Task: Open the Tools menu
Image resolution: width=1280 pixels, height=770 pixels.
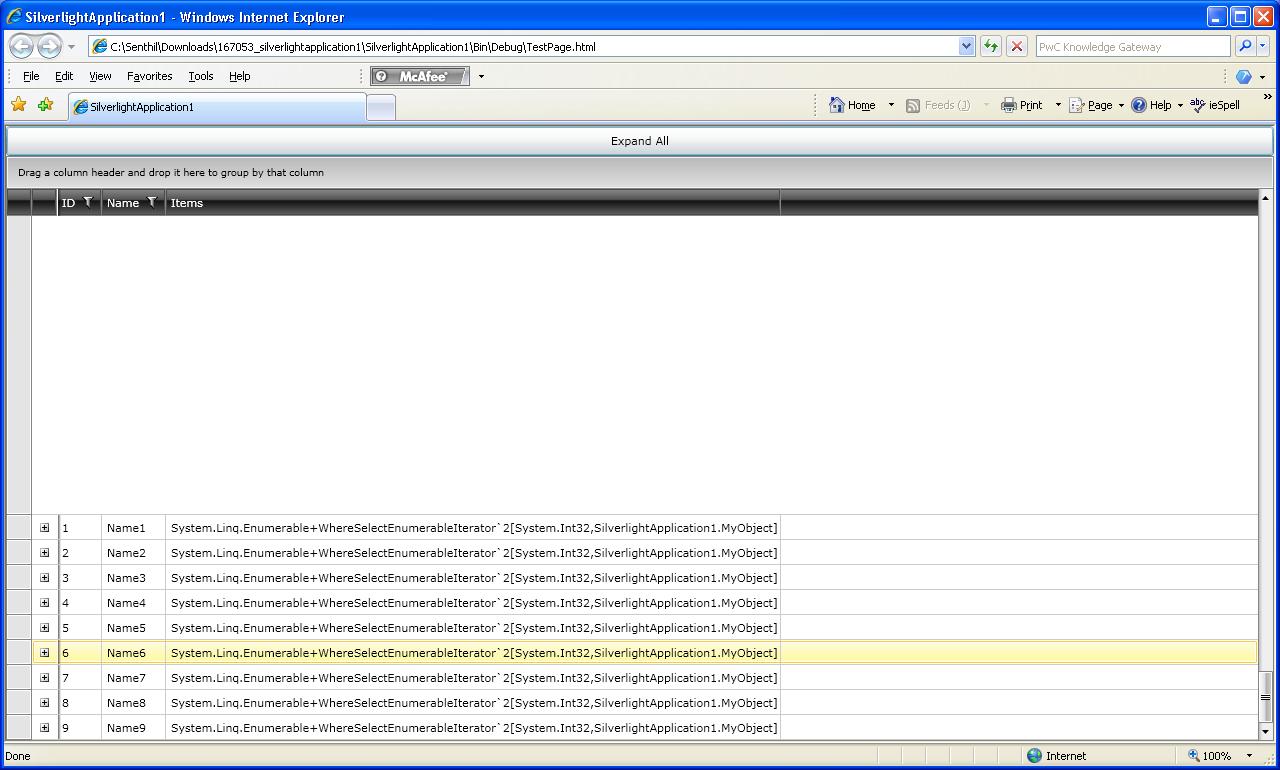Action: click(200, 76)
